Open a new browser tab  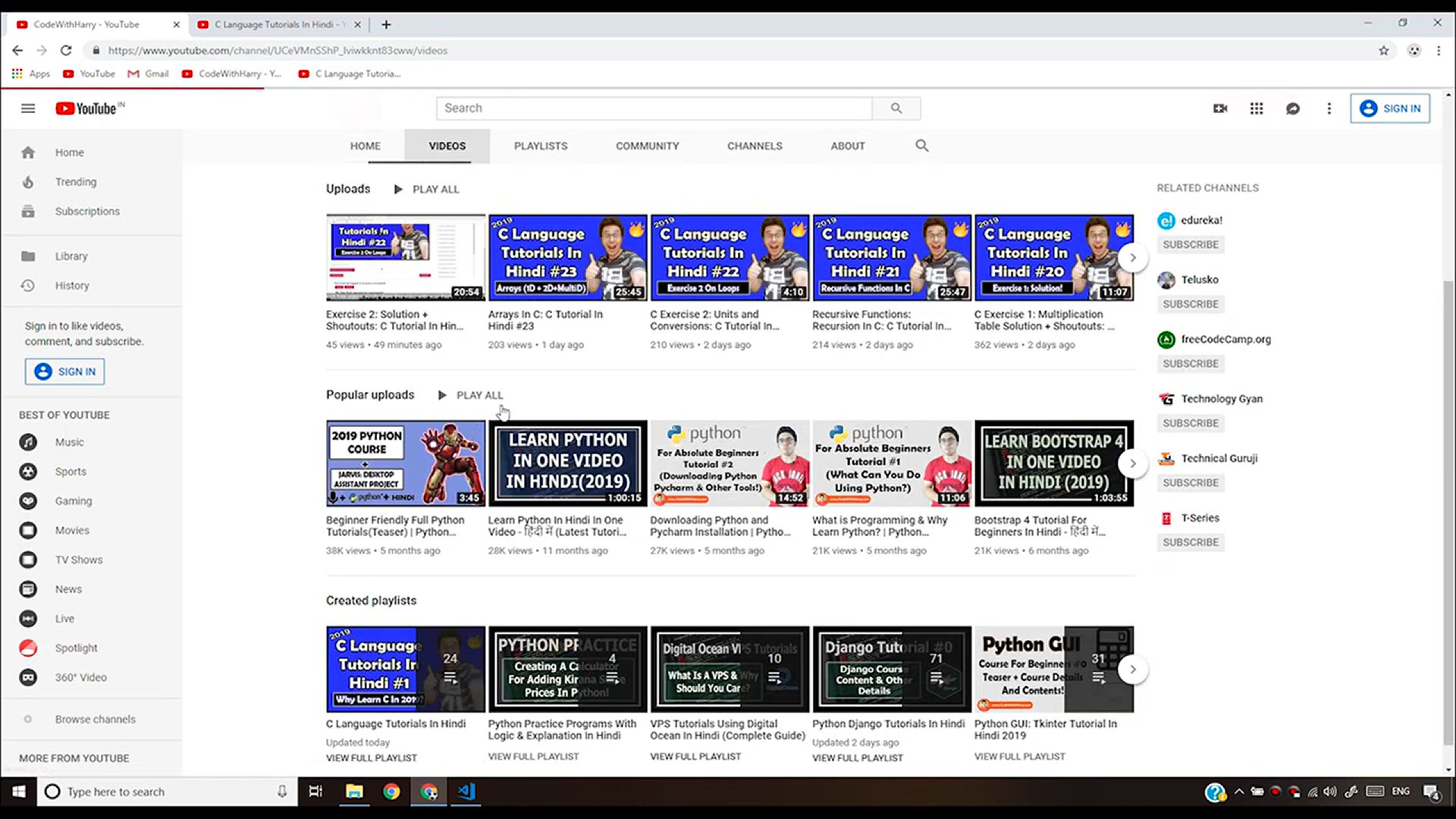pos(386,24)
